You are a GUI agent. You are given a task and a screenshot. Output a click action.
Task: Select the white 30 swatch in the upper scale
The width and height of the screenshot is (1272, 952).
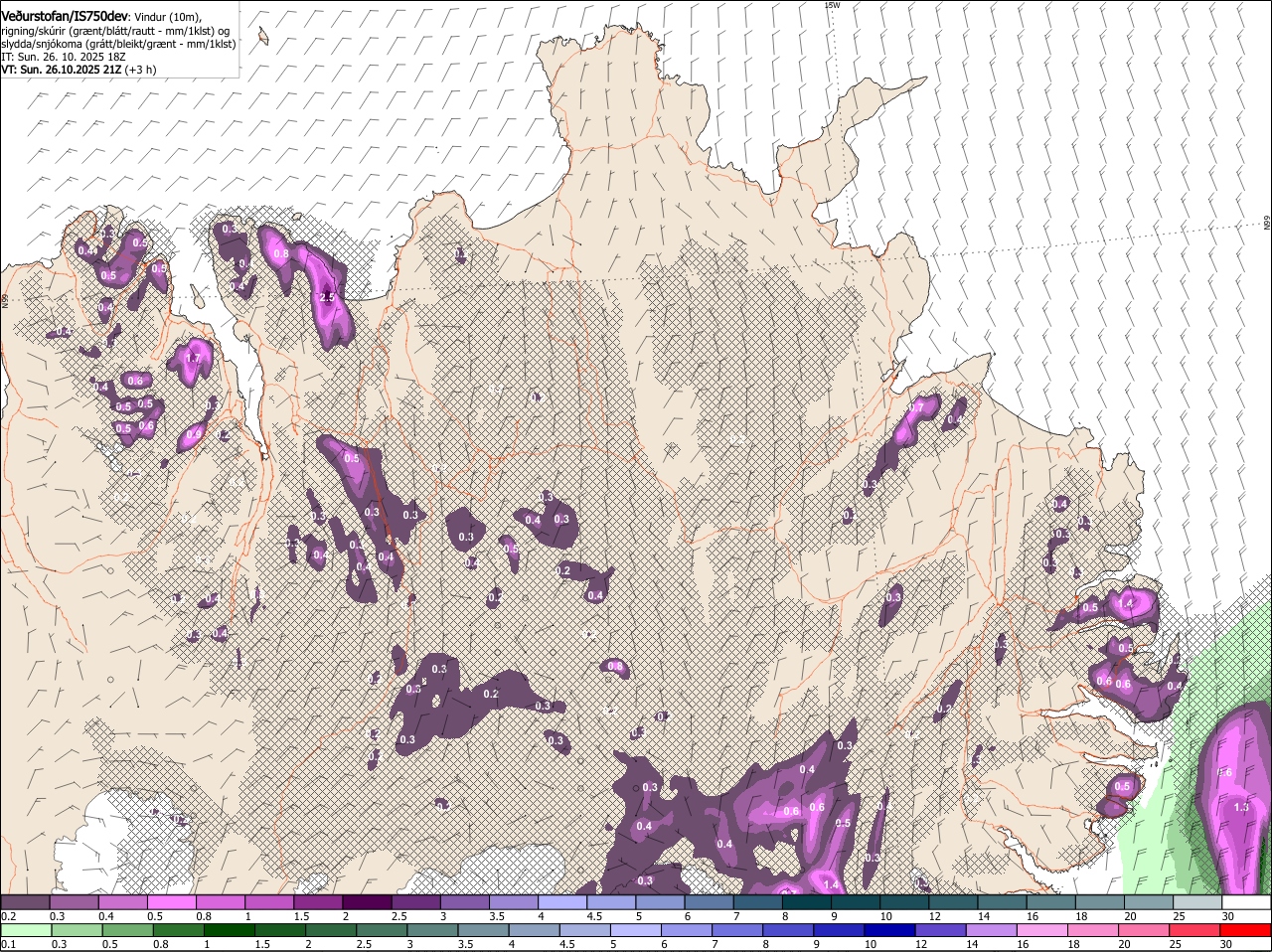pyautogui.click(x=1246, y=902)
